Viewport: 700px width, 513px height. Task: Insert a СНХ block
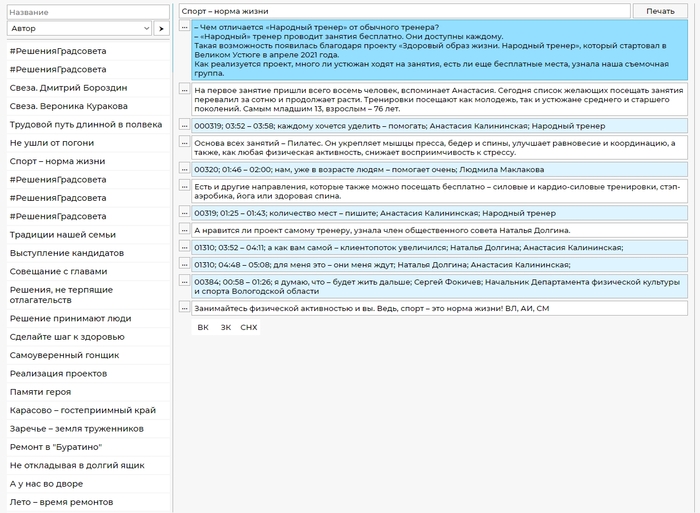coord(249,327)
